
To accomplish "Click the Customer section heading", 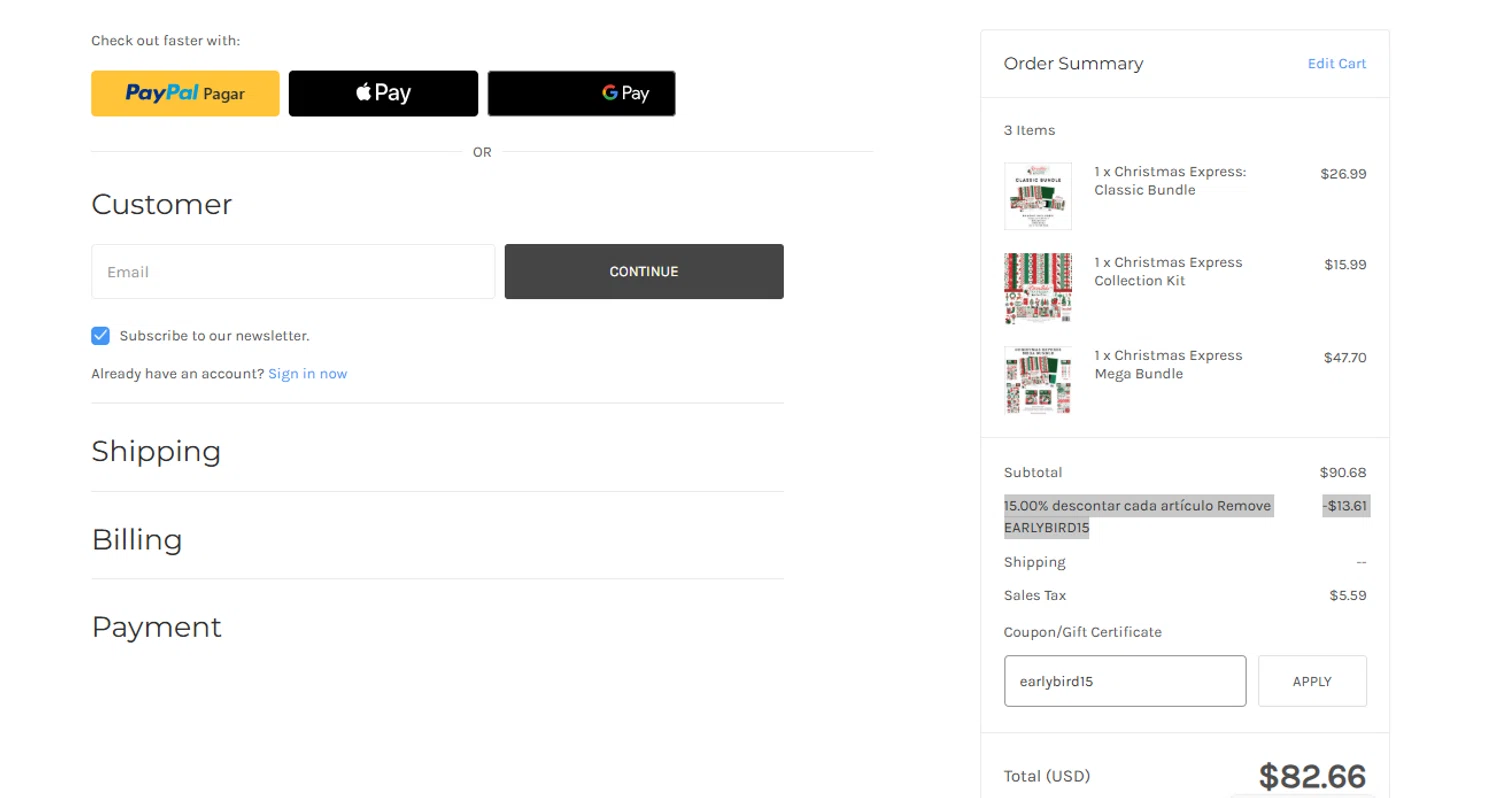I will click(x=161, y=204).
